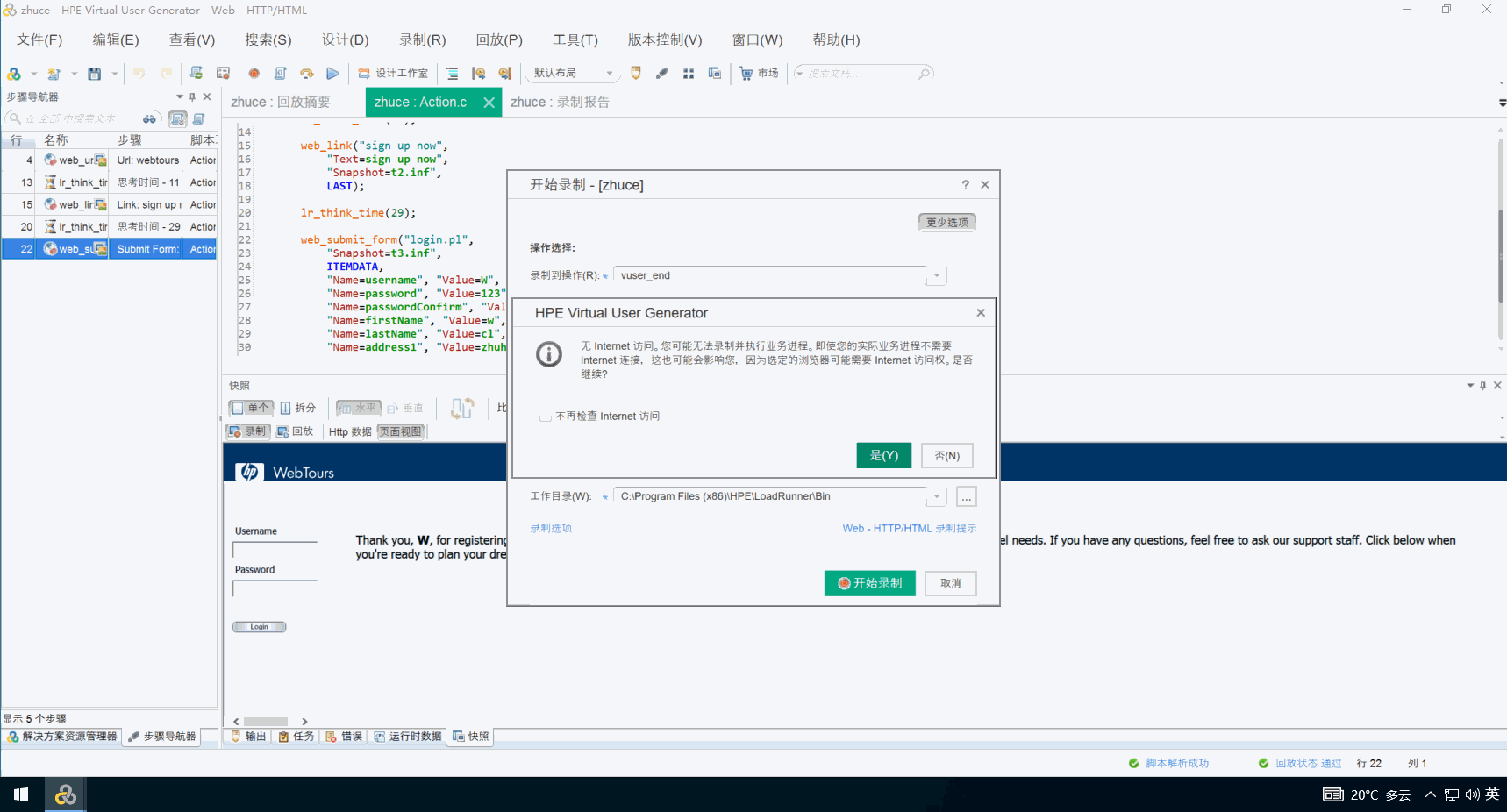Click the save script floppy disk icon
The height and width of the screenshot is (812, 1507).
click(95, 74)
